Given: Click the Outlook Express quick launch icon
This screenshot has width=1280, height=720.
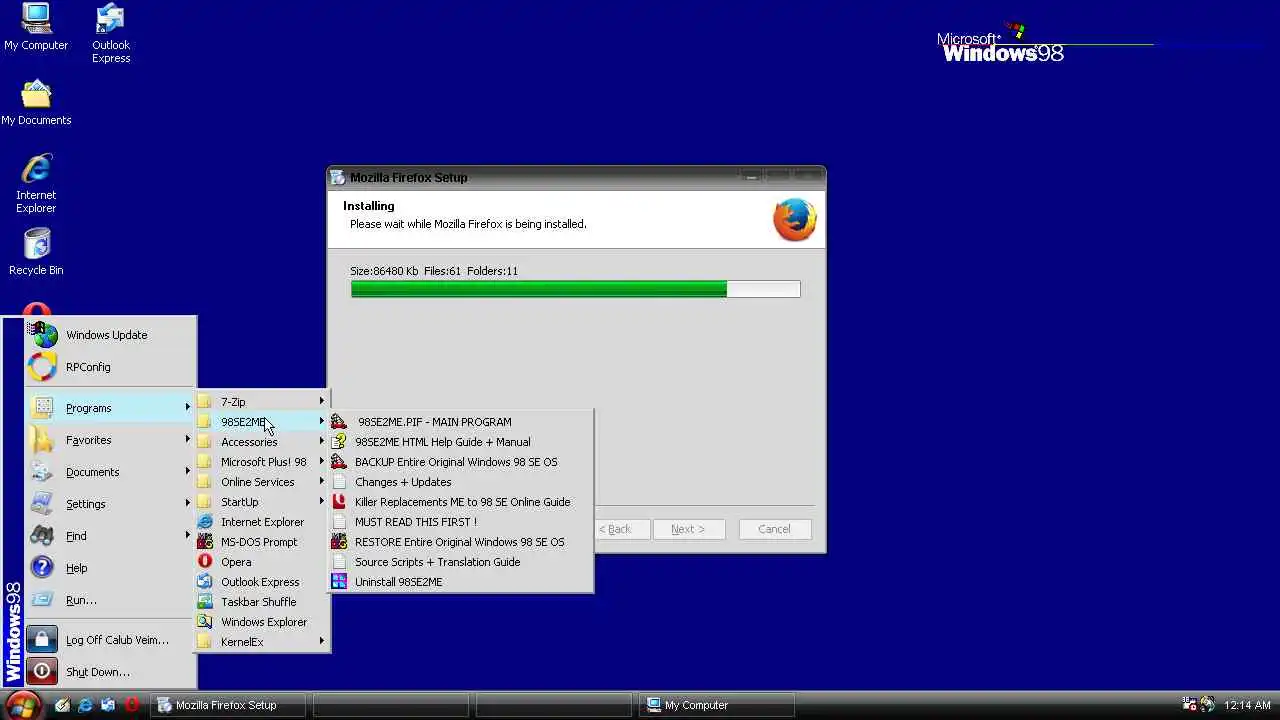Looking at the screenshot, I should tap(108, 705).
